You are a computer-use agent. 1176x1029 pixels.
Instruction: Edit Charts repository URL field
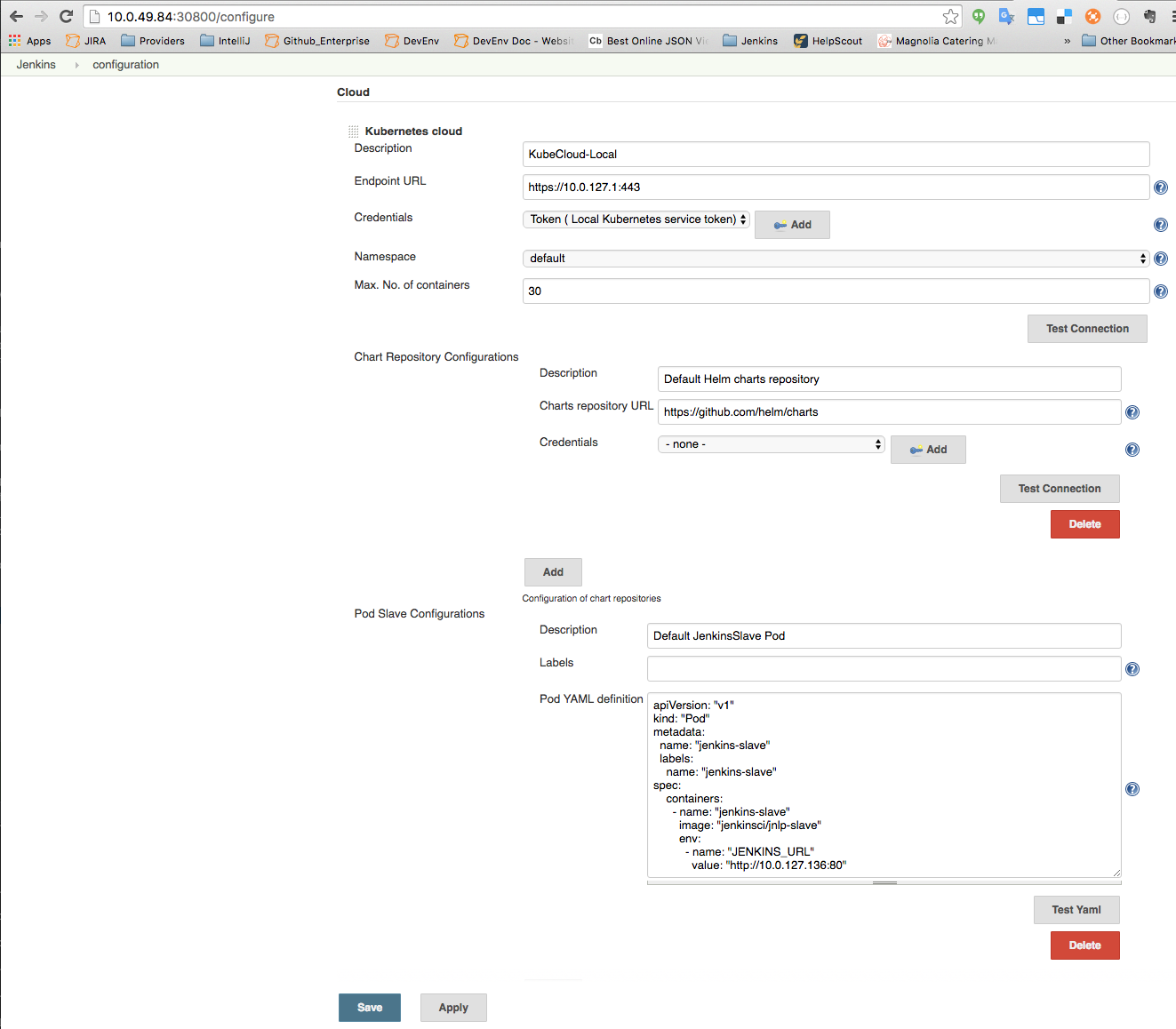pyautogui.click(x=889, y=411)
